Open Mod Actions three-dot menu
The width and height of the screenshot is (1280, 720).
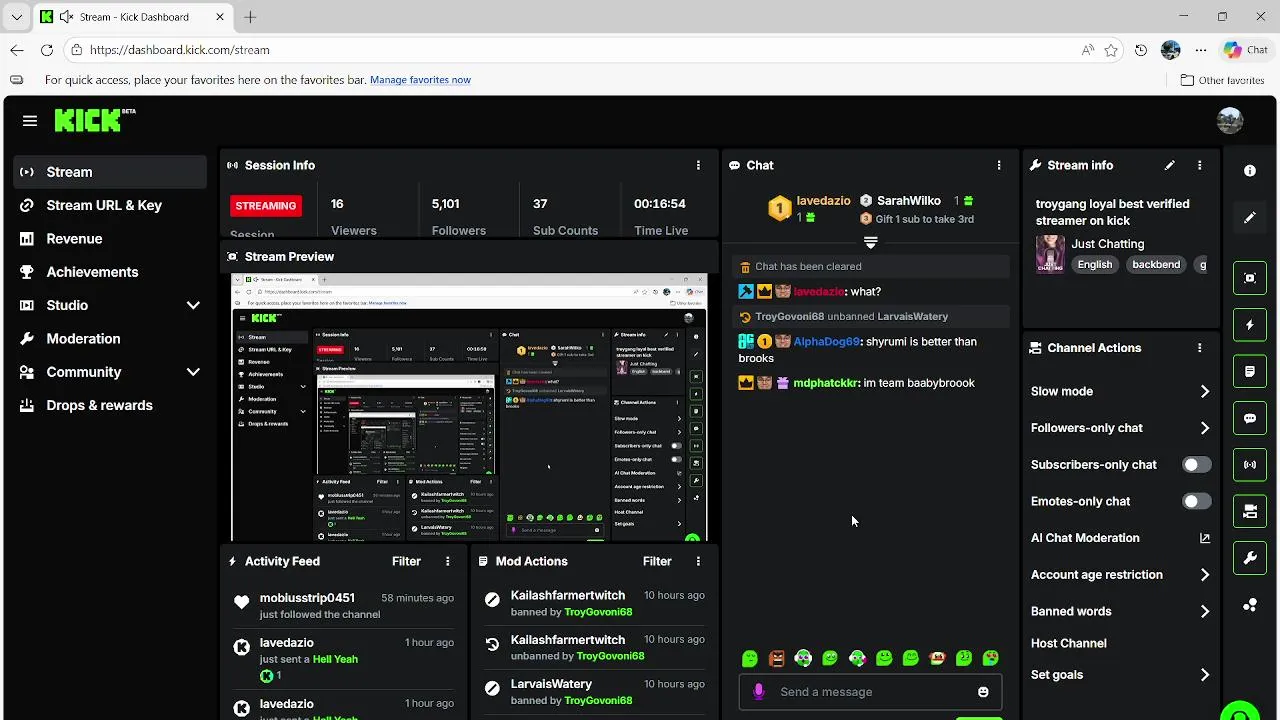698,561
